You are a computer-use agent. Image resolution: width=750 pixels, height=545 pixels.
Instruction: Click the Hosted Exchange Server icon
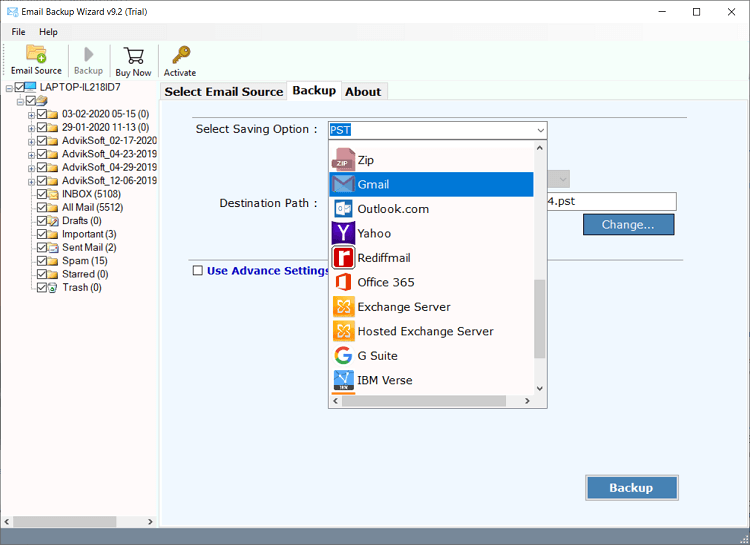tap(343, 331)
